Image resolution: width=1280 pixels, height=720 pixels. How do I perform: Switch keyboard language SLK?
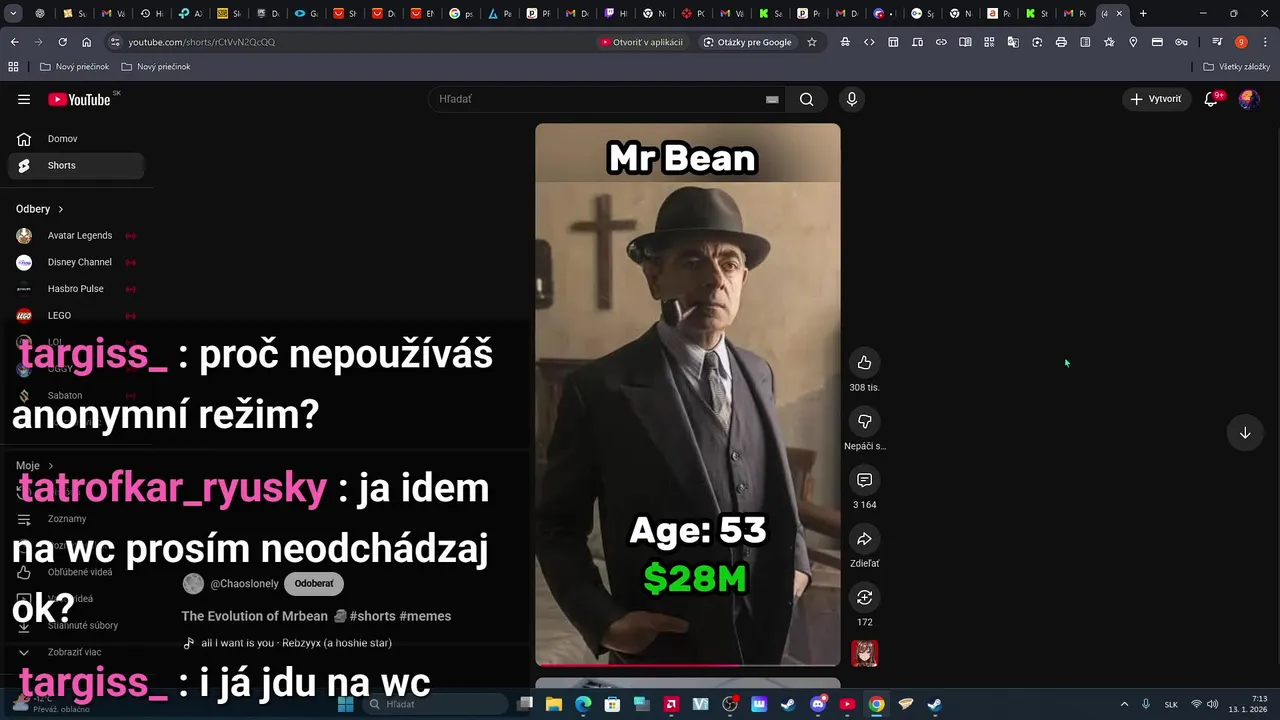tap(1171, 704)
